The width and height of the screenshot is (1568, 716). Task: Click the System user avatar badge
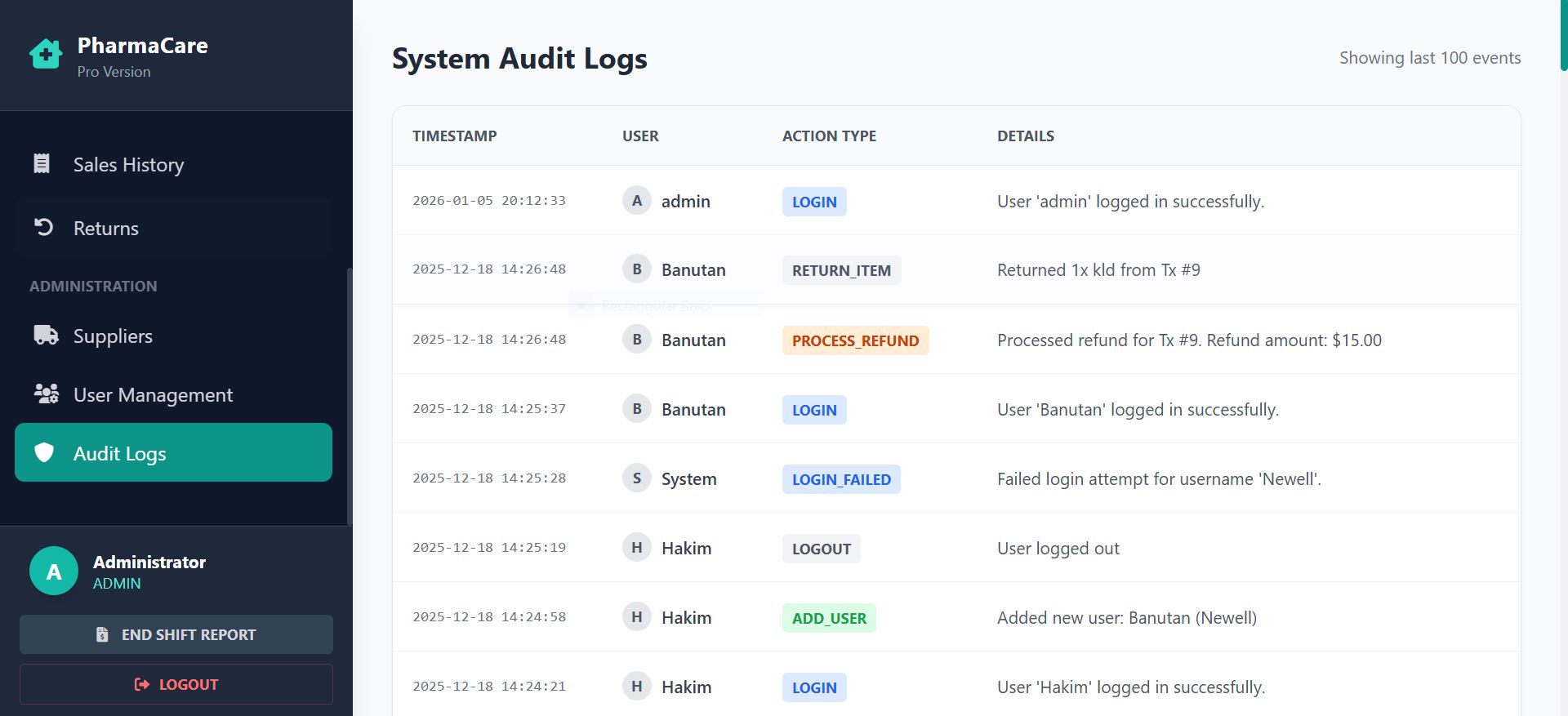pyautogui.click(x=637, y=478)
